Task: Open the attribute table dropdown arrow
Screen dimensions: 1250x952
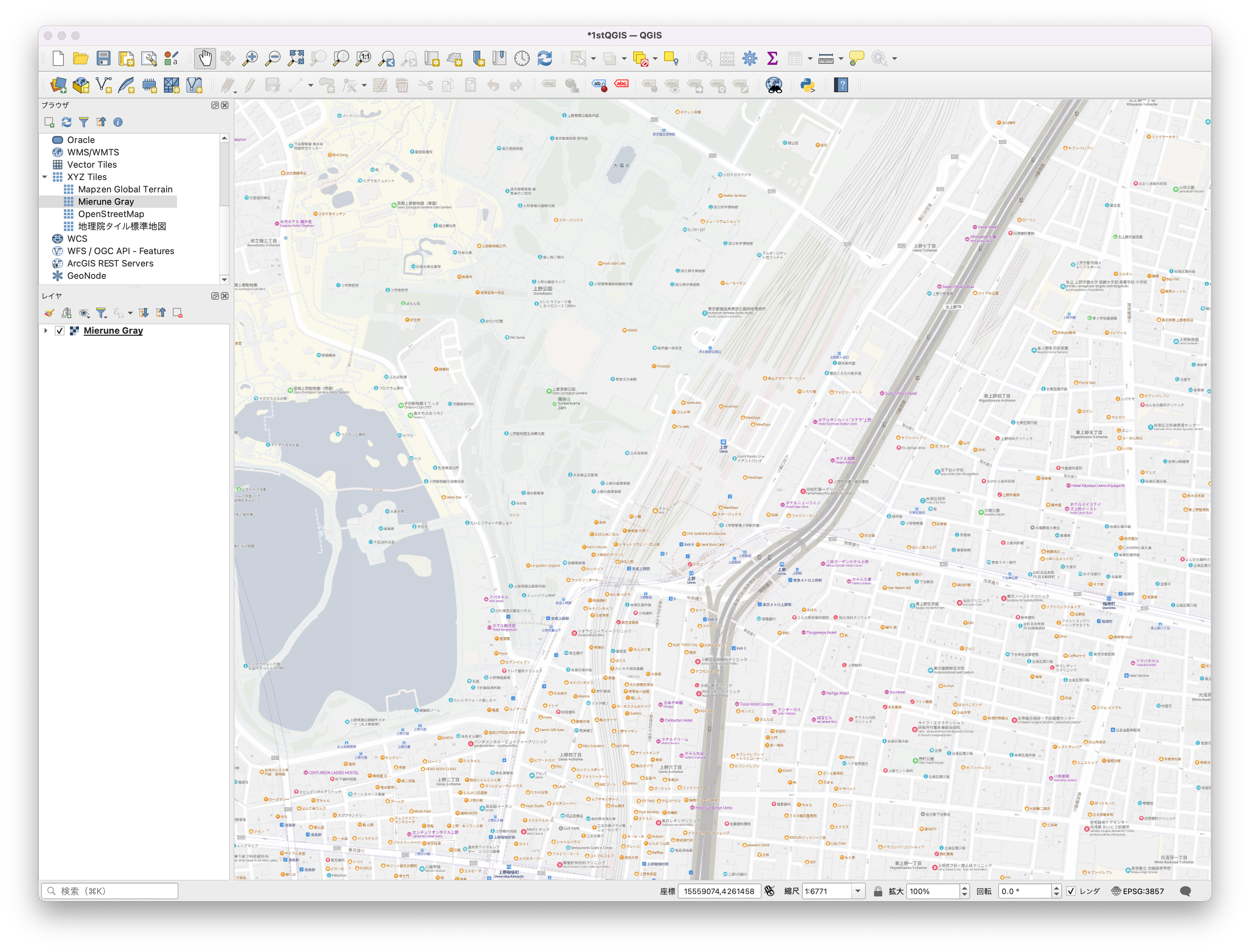Action: [810, 58]
